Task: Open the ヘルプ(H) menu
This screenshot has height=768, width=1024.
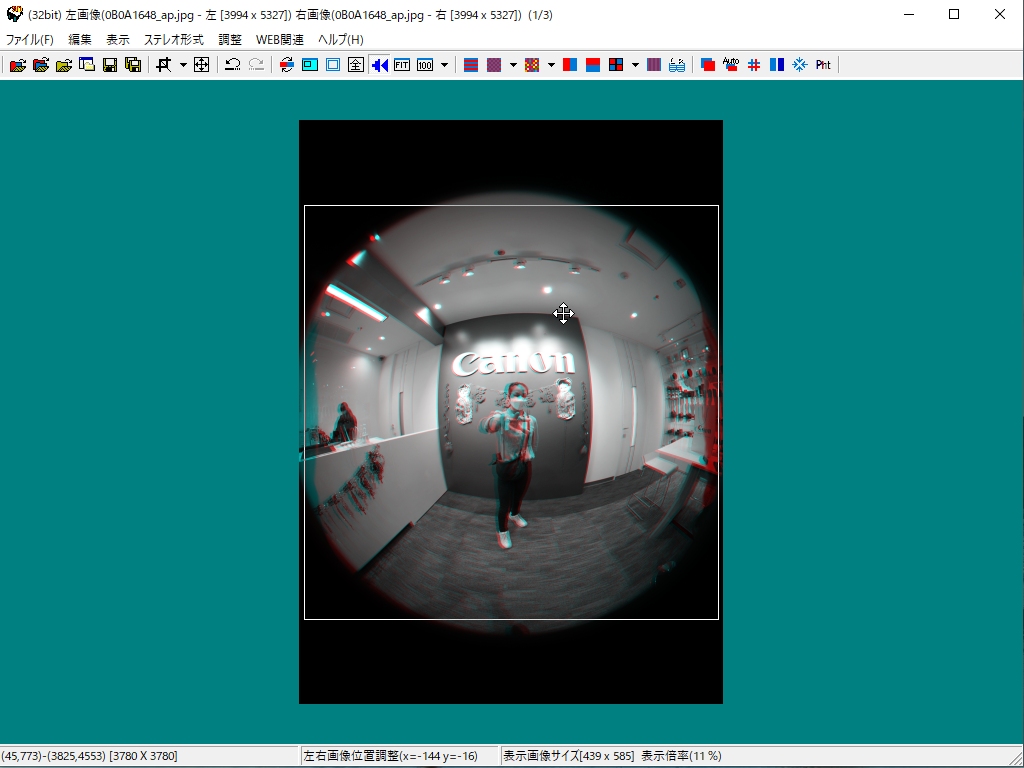Action: [341, 40]
